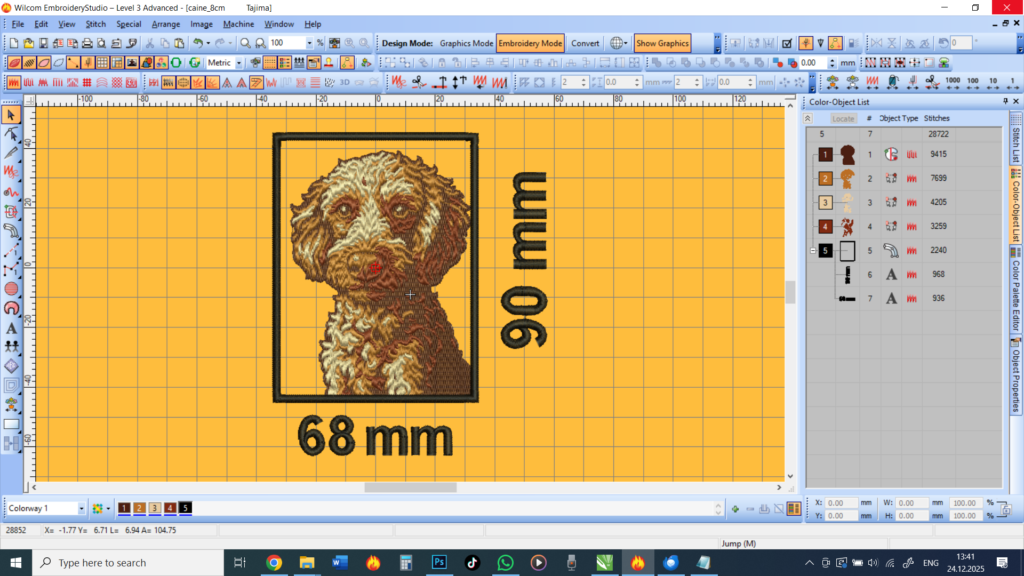Open the zoom factor dropdown showing 100

(x=310, y=43)
